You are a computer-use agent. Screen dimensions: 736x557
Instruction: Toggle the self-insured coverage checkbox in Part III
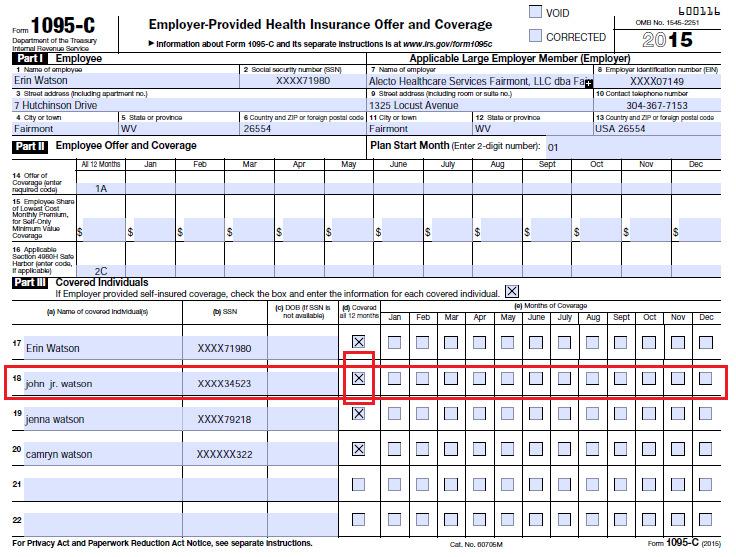tap(512, 291)
